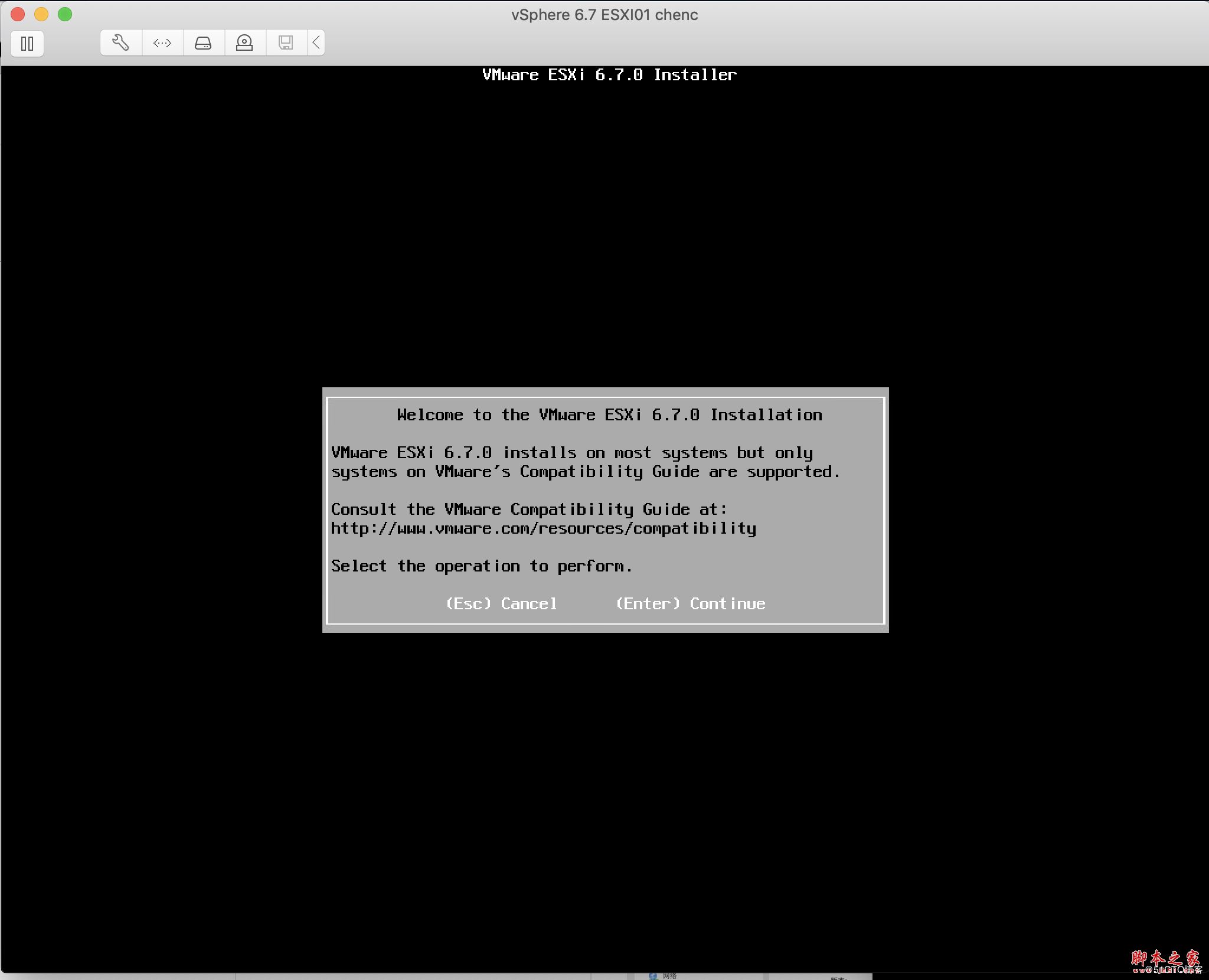The image size is (1209, 980).
Task: Click the network adapter arrows icon
Action: pyautogui.click(x=162, y=43)
